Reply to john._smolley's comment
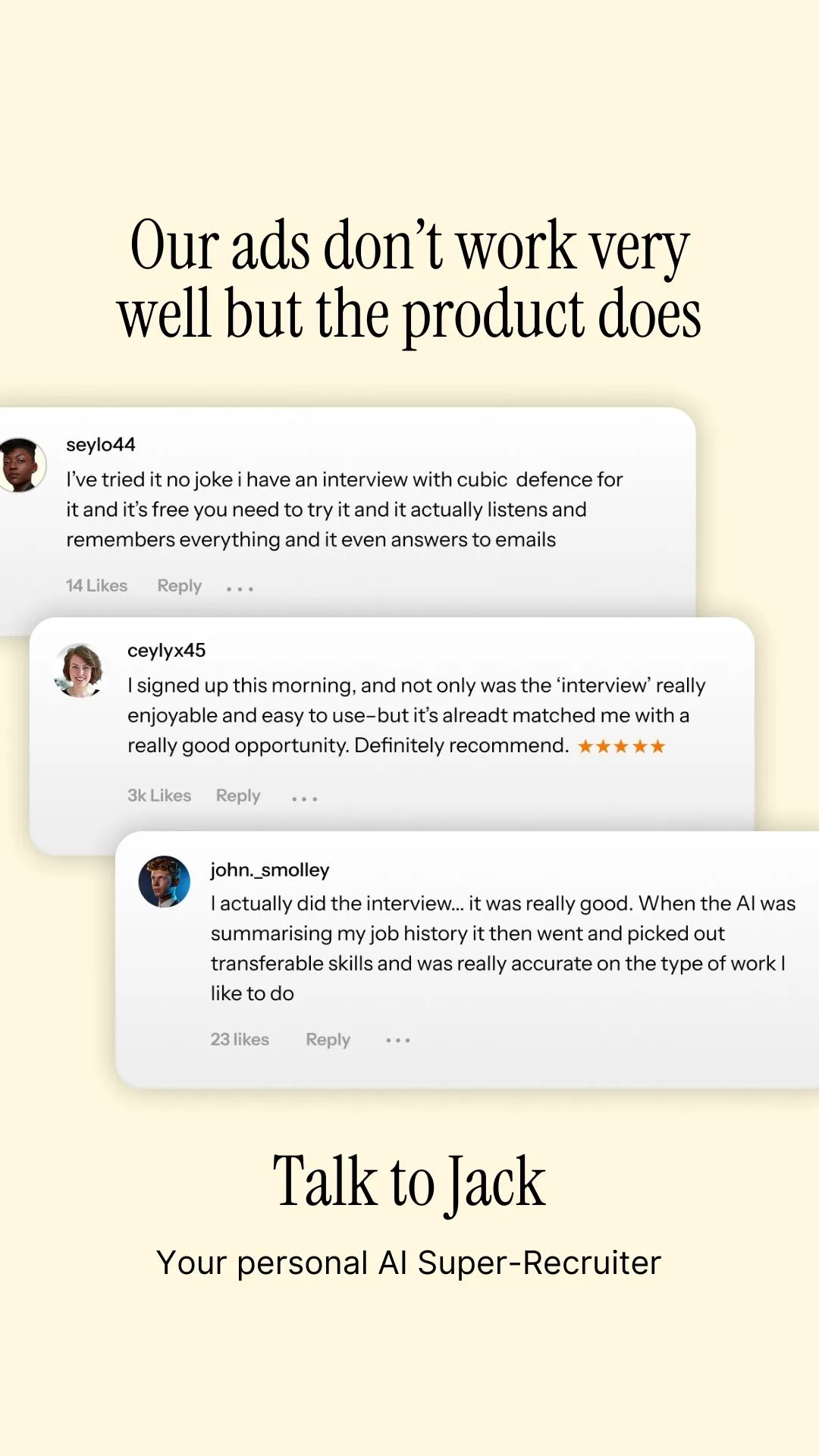819x1456 pixels. [x=328, y=1040]
